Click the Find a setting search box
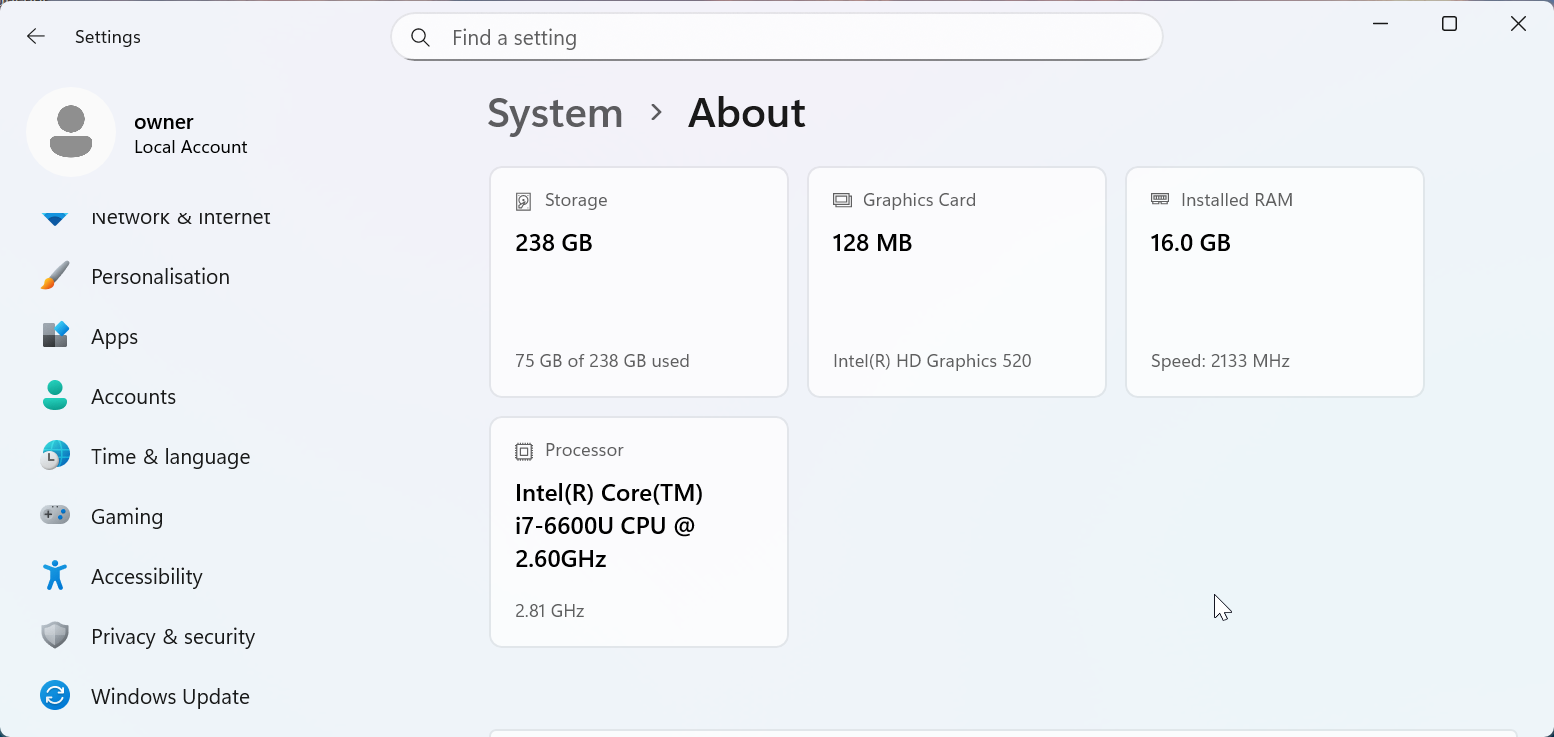The width and height of the screenshot is (1554, 737). pyautogui.click(x=790, y=38)
